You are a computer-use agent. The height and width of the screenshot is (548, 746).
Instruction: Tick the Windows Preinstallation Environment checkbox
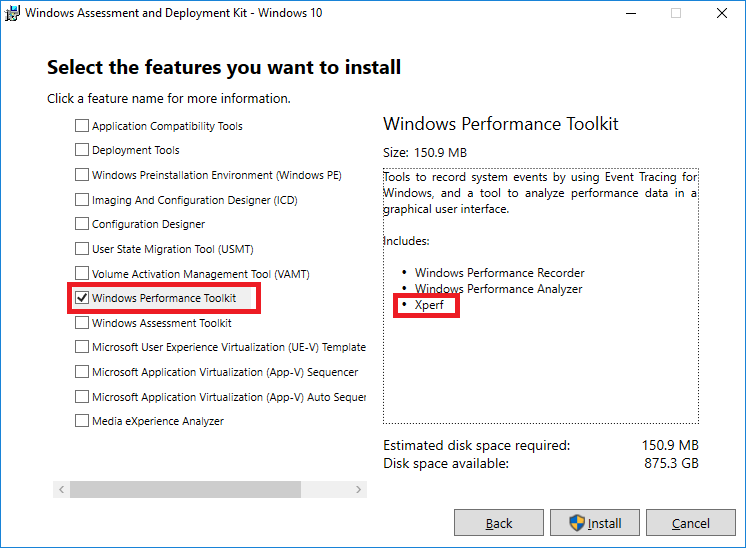[82, 175]
